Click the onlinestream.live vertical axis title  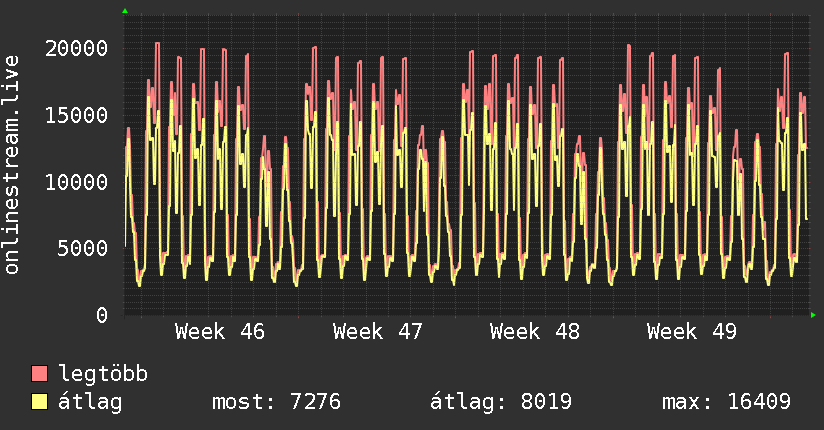click(13, 166)
